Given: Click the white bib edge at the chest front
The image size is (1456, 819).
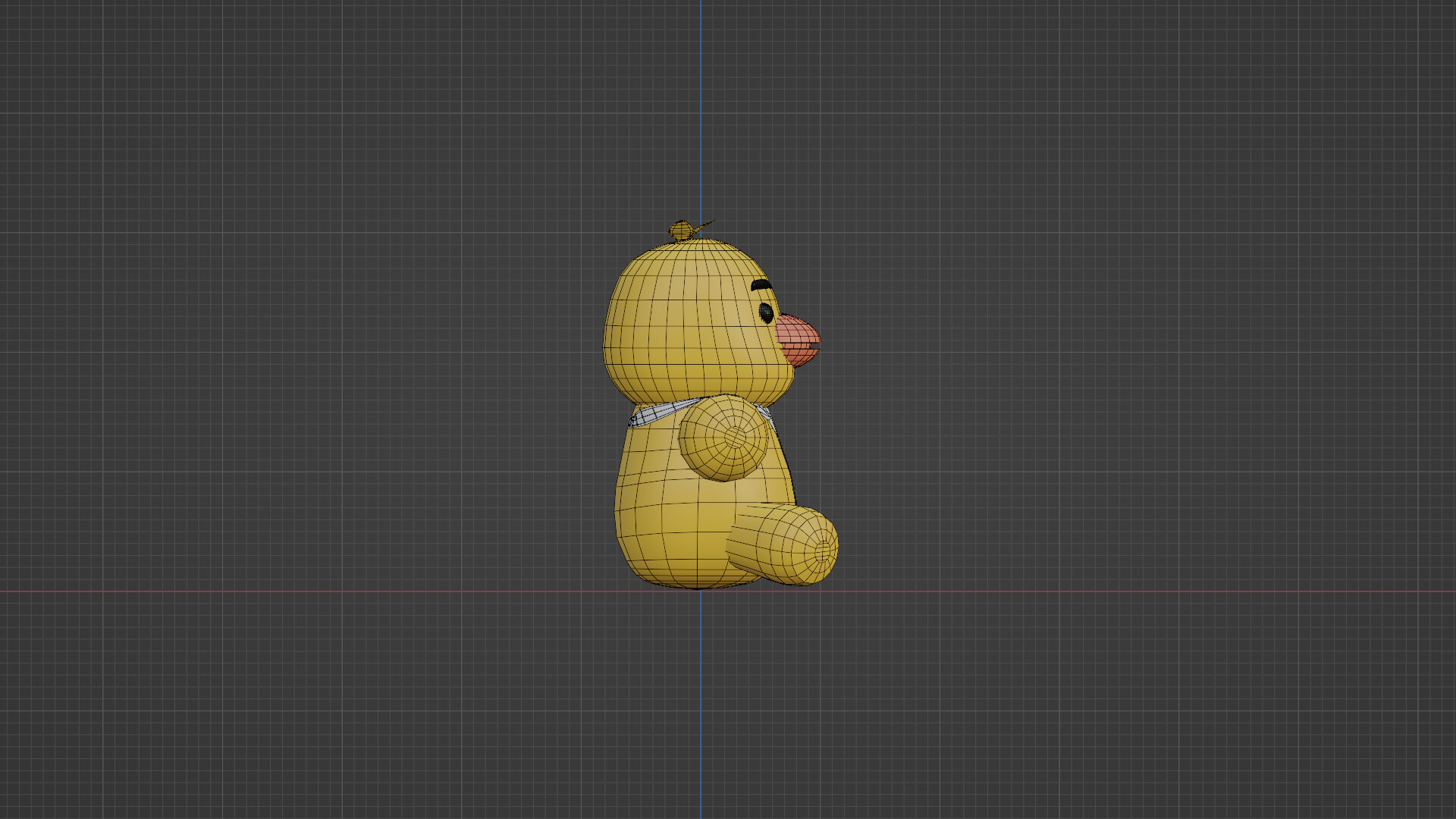Looking at the screenshot, I should click(x=766, y=413).
